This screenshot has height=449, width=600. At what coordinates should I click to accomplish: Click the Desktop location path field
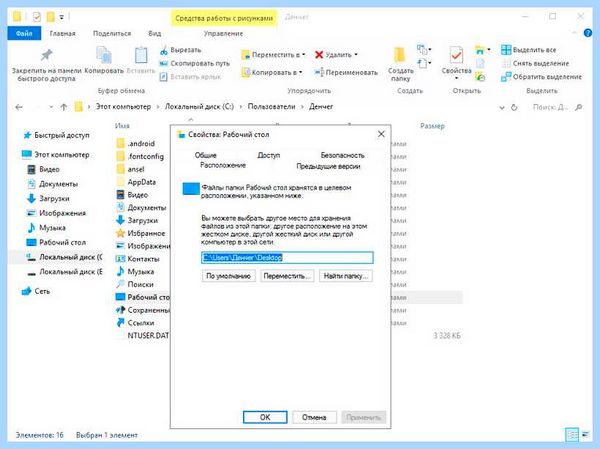287,258
